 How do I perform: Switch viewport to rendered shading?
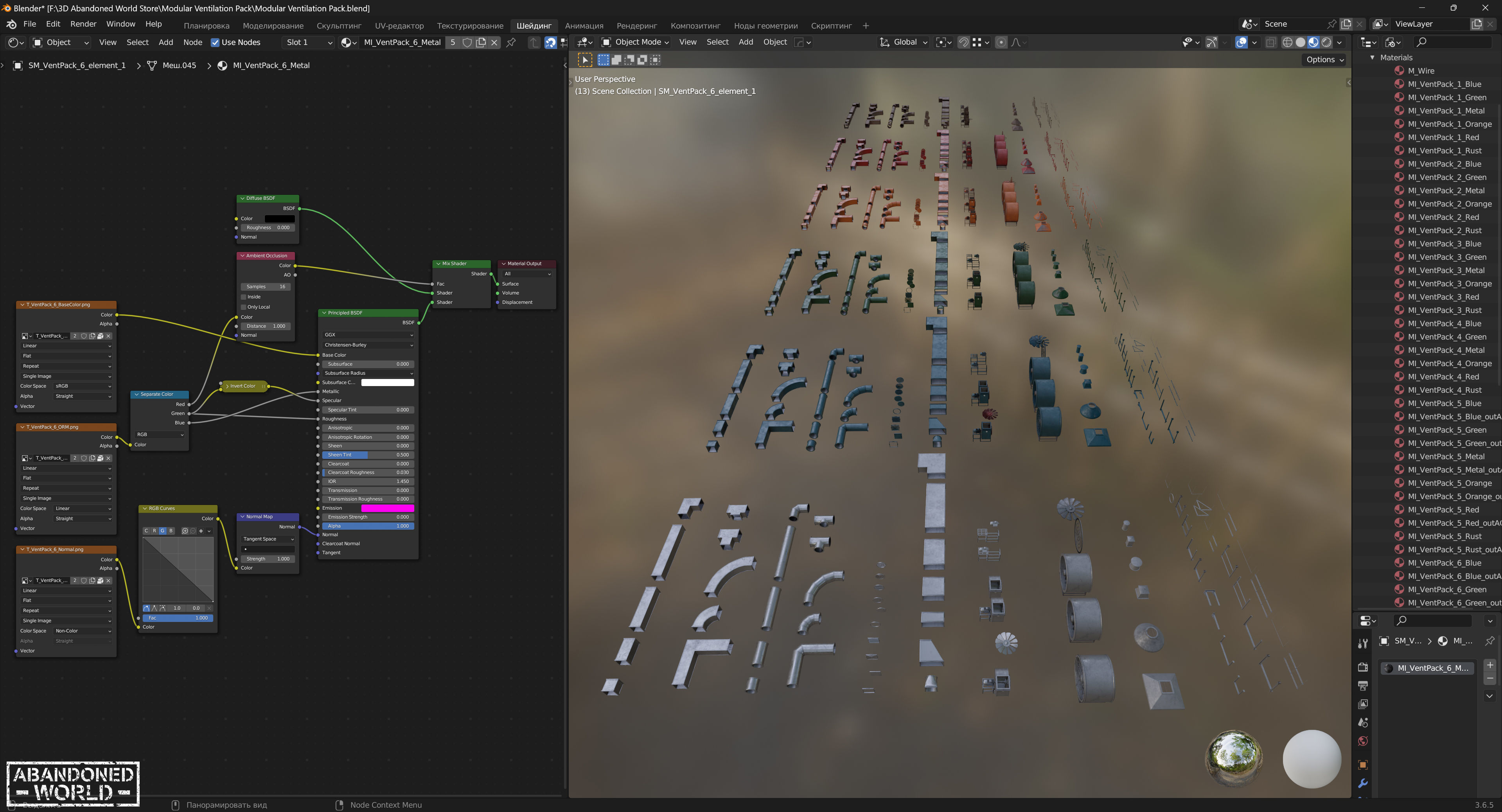(x=1326, y=42)
